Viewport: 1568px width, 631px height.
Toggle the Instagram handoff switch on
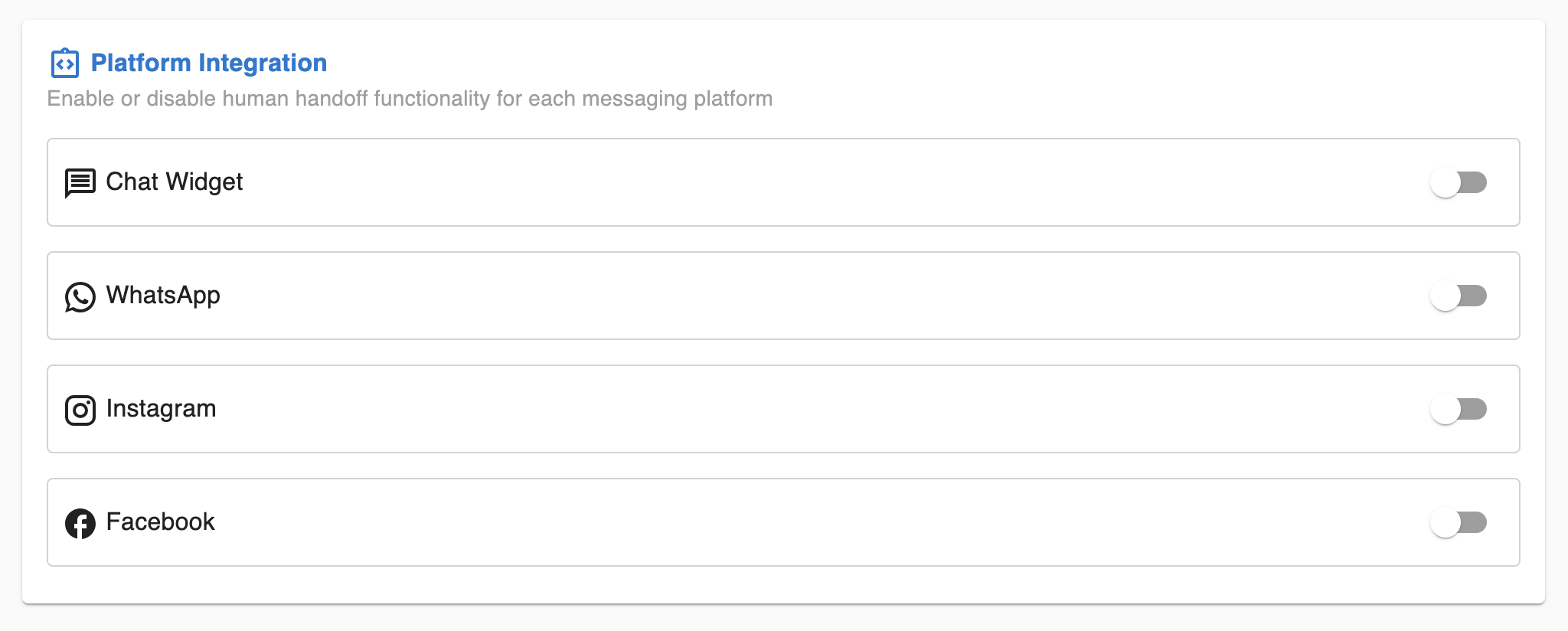pyautogui.click(x=1458, y=409)
